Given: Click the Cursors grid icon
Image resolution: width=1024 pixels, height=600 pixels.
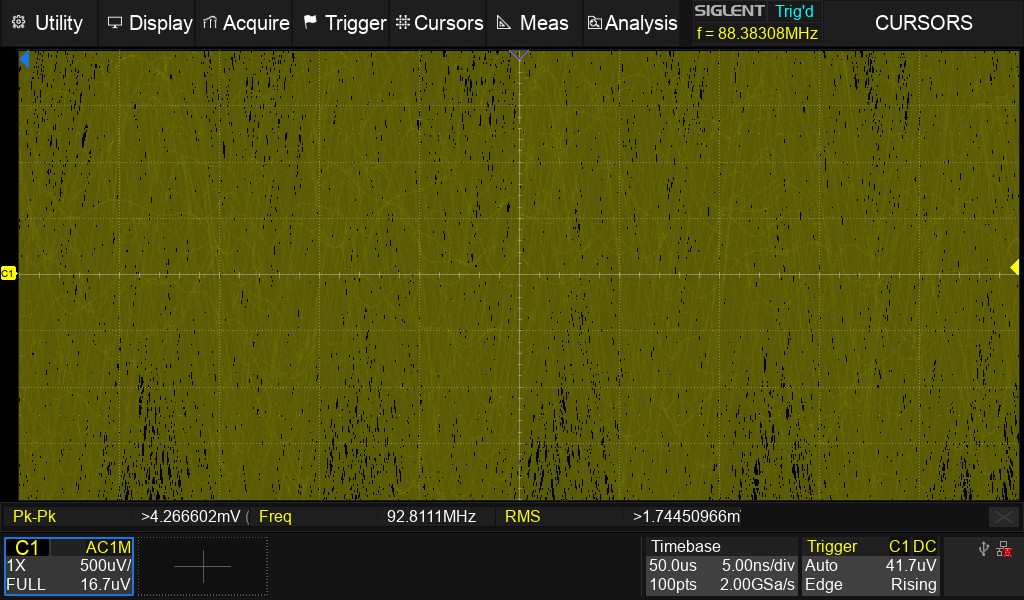Looking at the screenshot, I should 402,23.
